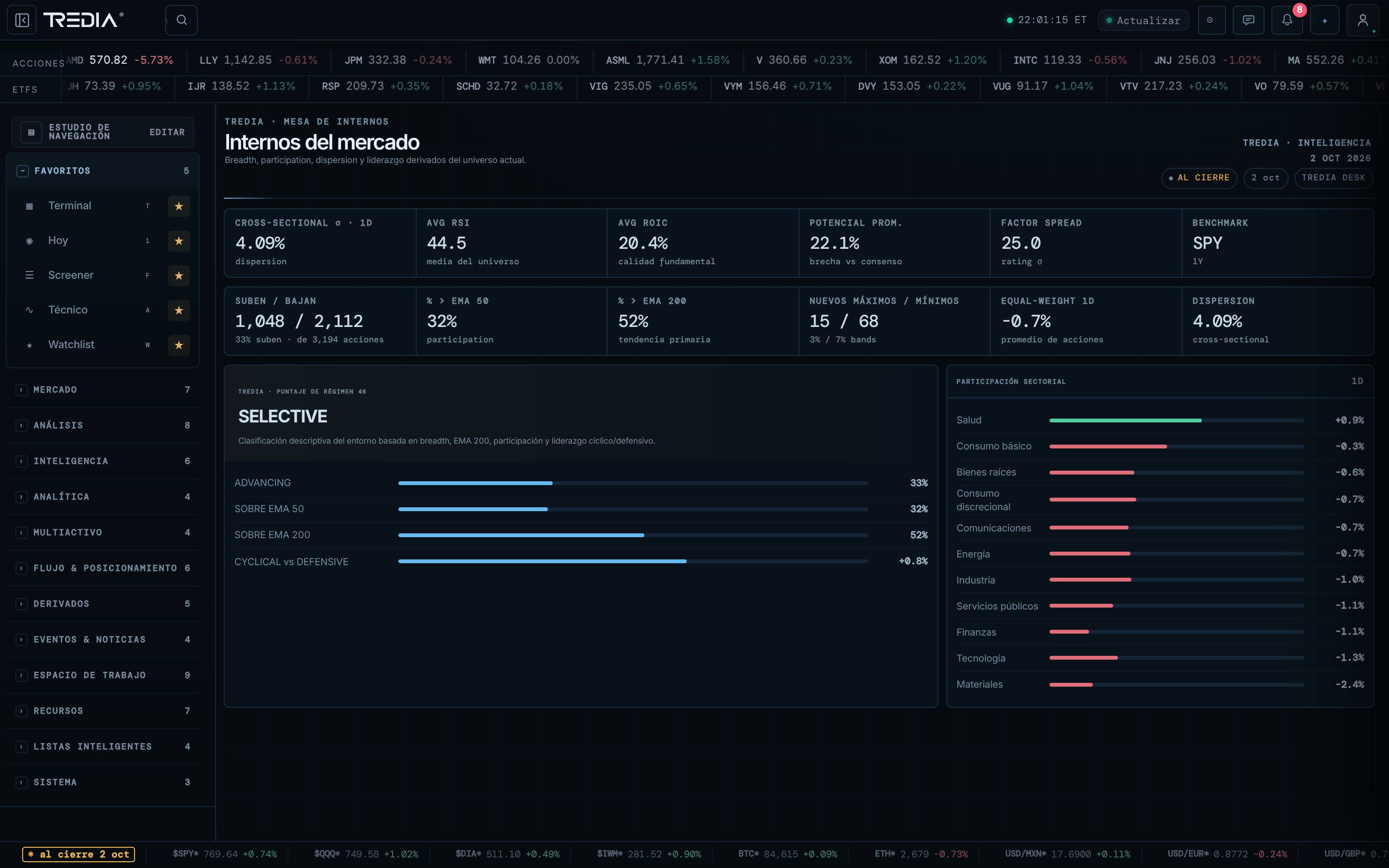Unstar Hoy from favorites
Image resolution: width=1389 pixels, height=868 pixels.
click(x=178, y=241)
